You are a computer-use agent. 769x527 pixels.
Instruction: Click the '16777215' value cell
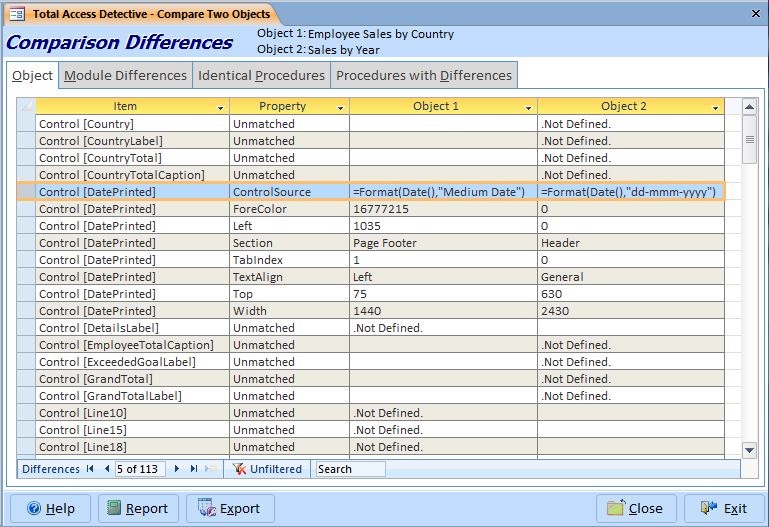(443, 209)
